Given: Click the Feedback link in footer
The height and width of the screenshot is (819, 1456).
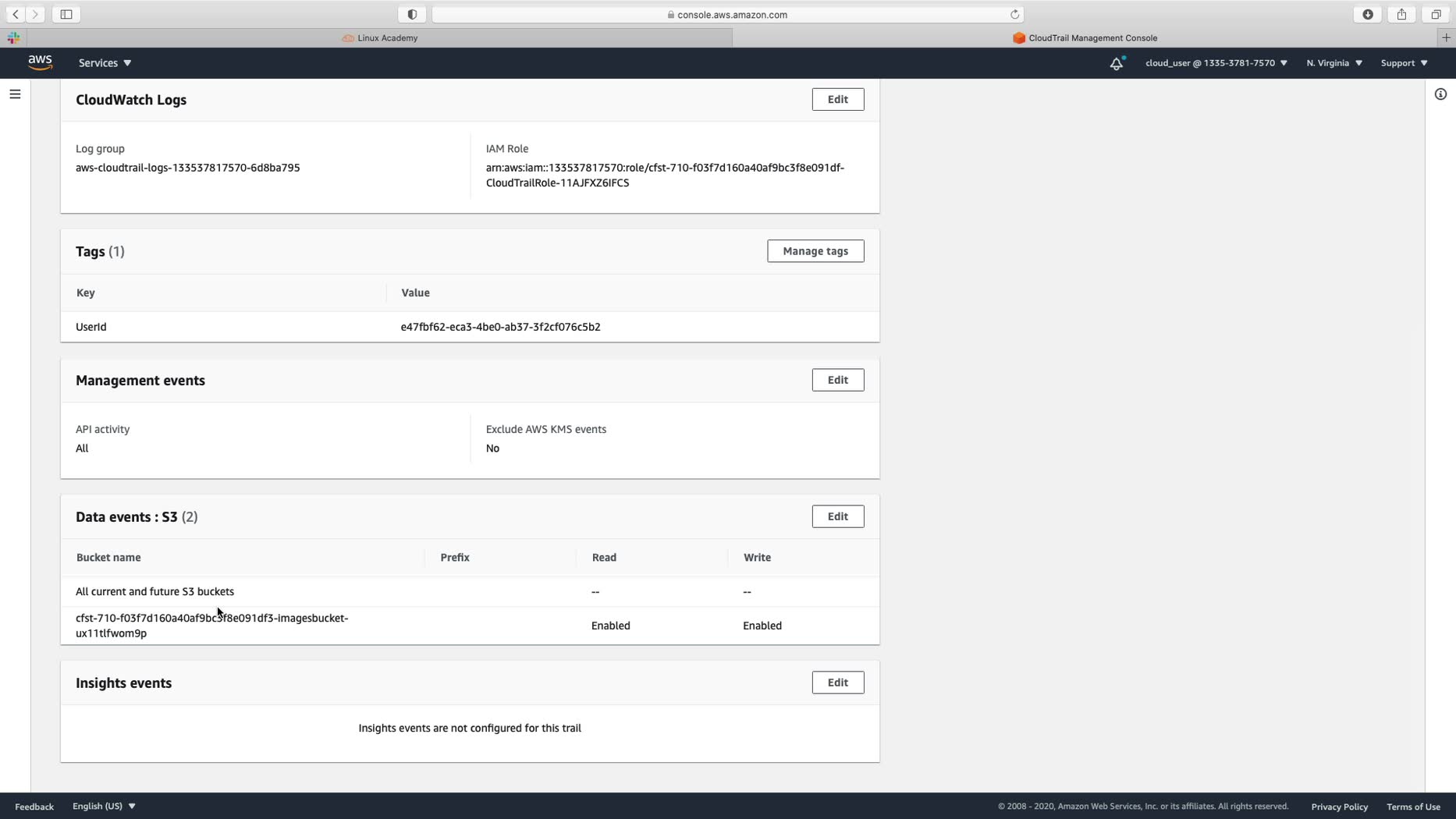Looking at the screenshot, I should [34, 807].
